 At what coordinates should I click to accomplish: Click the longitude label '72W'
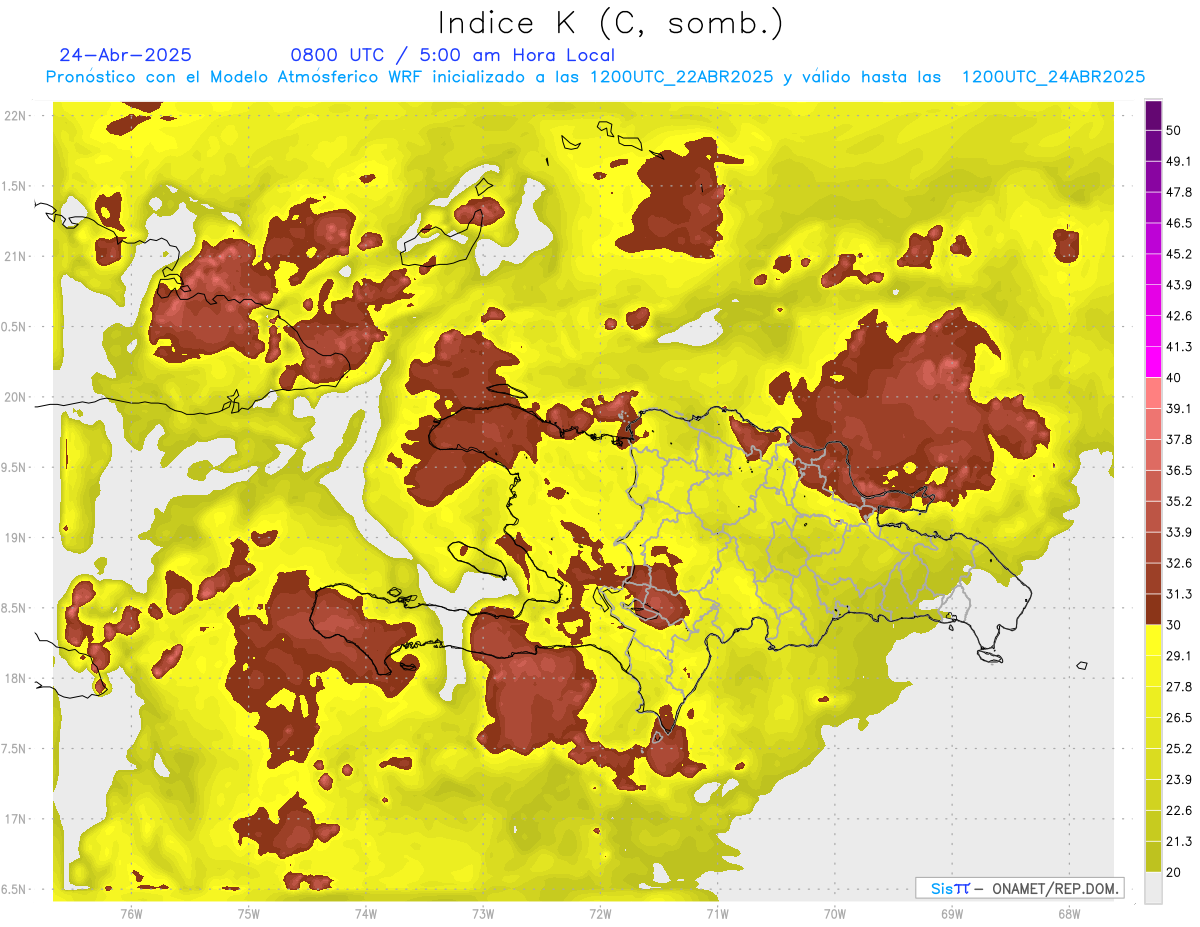click(600, 913)
